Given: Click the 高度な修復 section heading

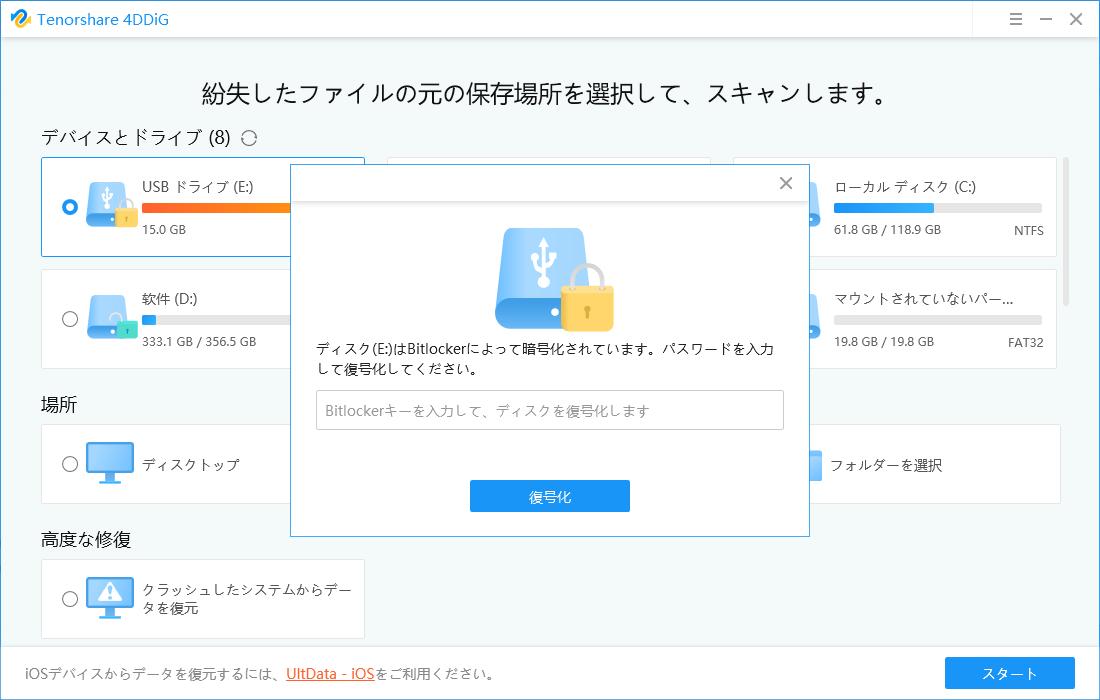Looking at the screenshot, I should tap(86, 539).
